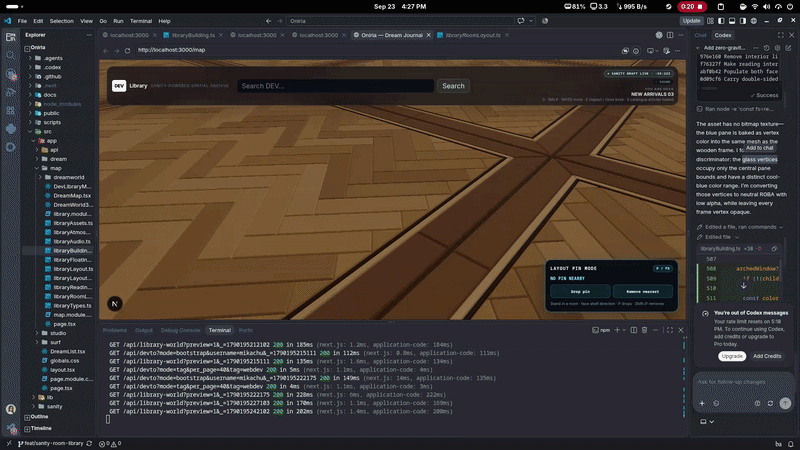Toggle the secondary side bar layout
800x450 pixels.
coord(743,21)
